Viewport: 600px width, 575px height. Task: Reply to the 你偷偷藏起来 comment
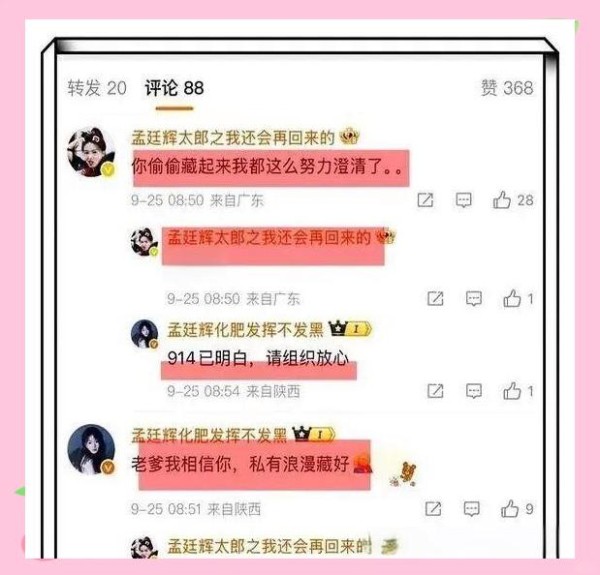click(463, 200)
